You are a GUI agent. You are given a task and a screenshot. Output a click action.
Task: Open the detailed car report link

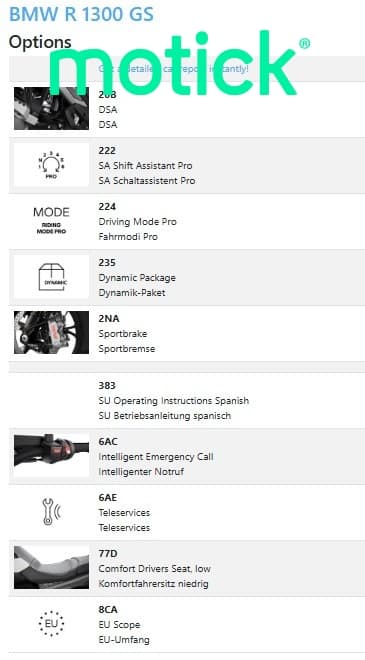click(173, 69)
